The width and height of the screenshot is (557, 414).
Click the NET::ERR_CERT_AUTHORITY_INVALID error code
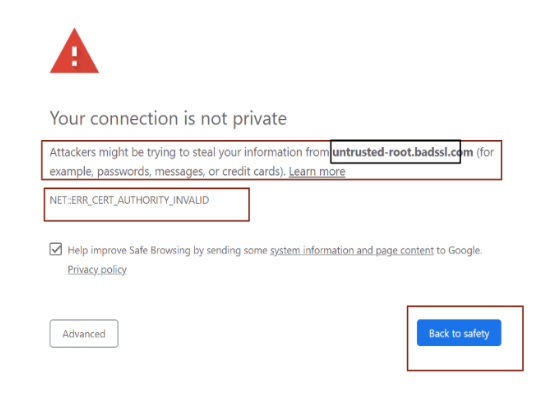point(129,200)
